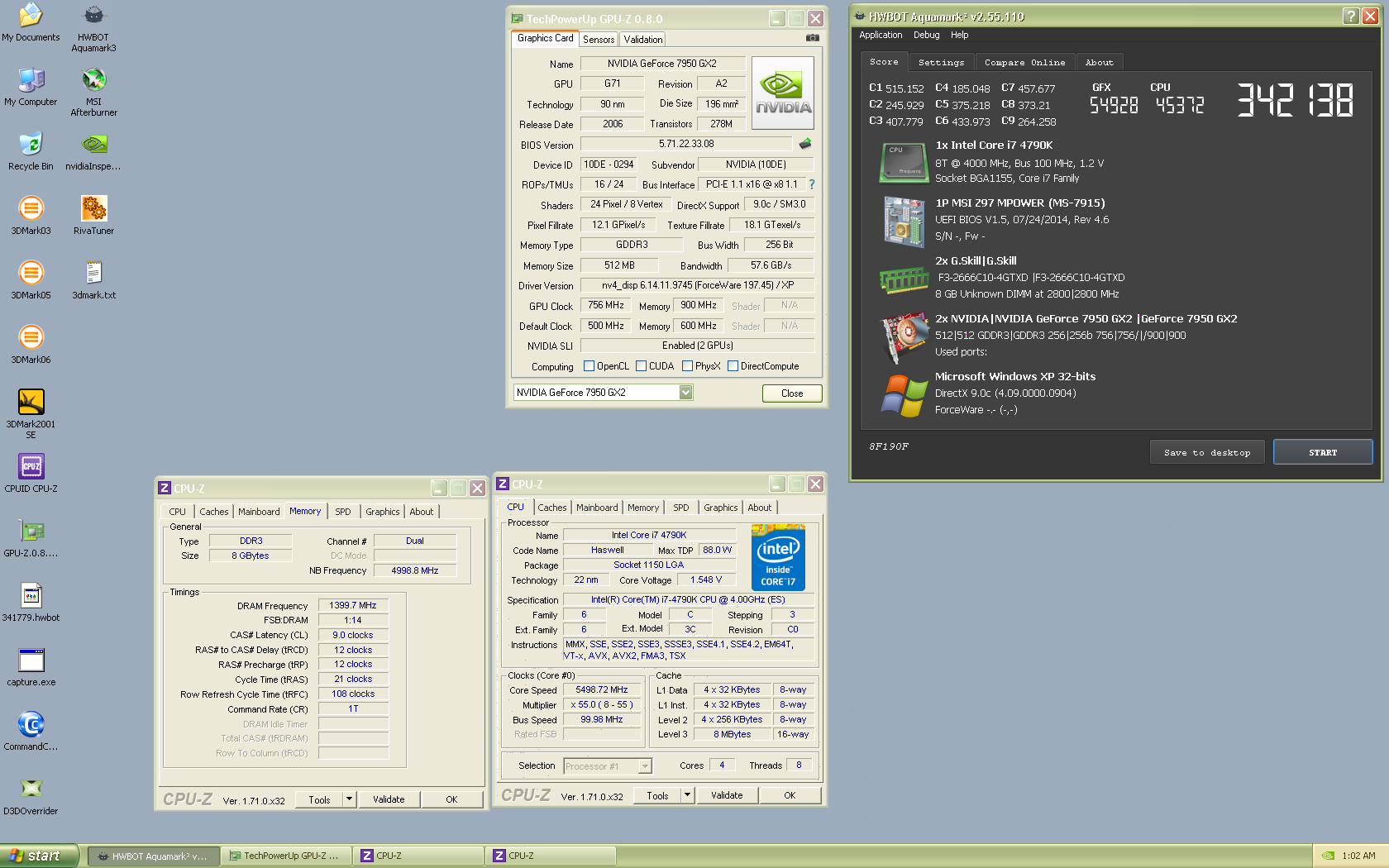Toggle OpenCL checkbox in GPU-Z
This screenshot has height=868, width=1389.
[589, 366]
